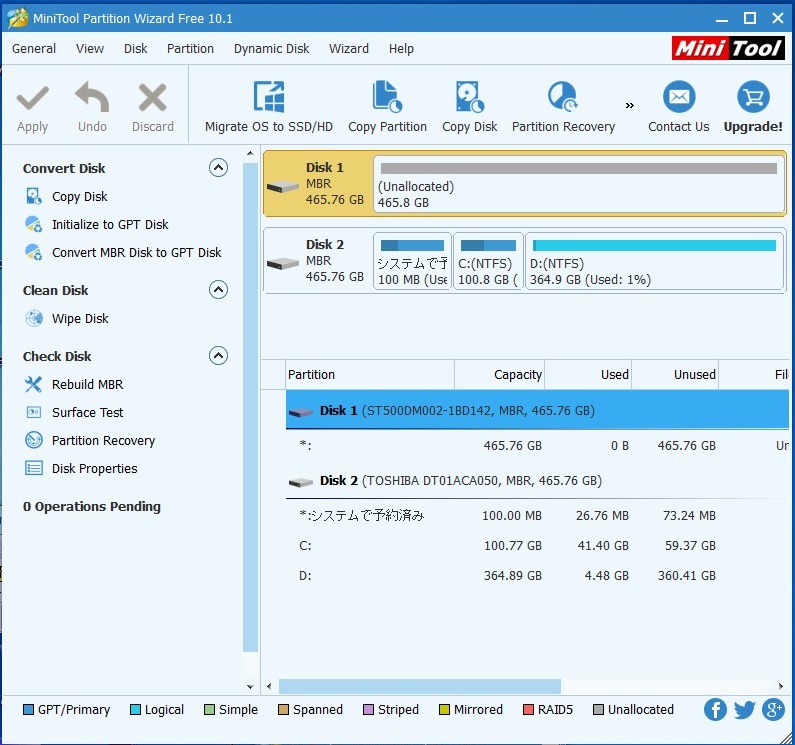Screen dimensions: 795x745
Task: Open the Copy Partition tool
Action: (x=387, y=107)
